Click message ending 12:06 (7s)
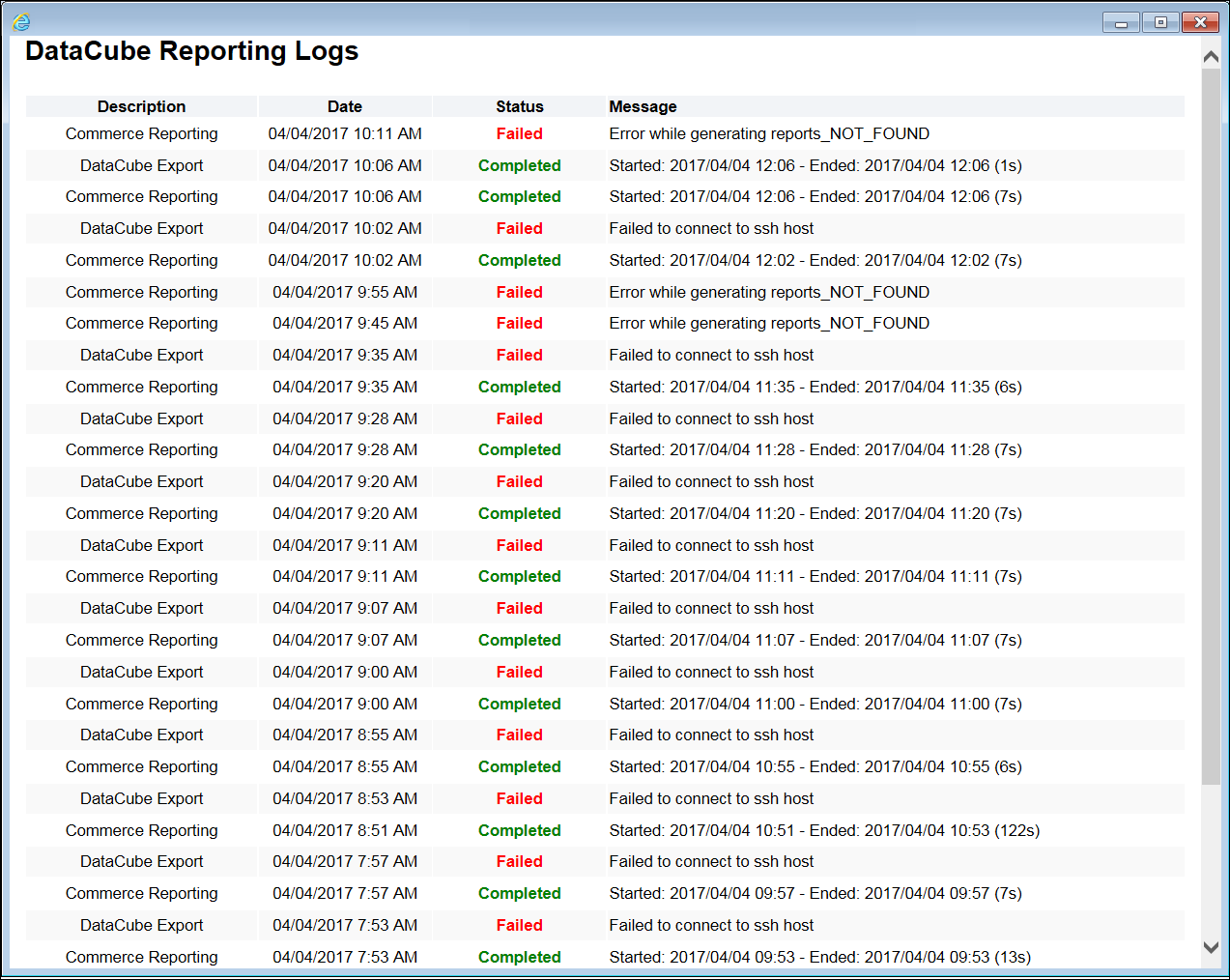1230x980 pixels. (x=815, y=196)
